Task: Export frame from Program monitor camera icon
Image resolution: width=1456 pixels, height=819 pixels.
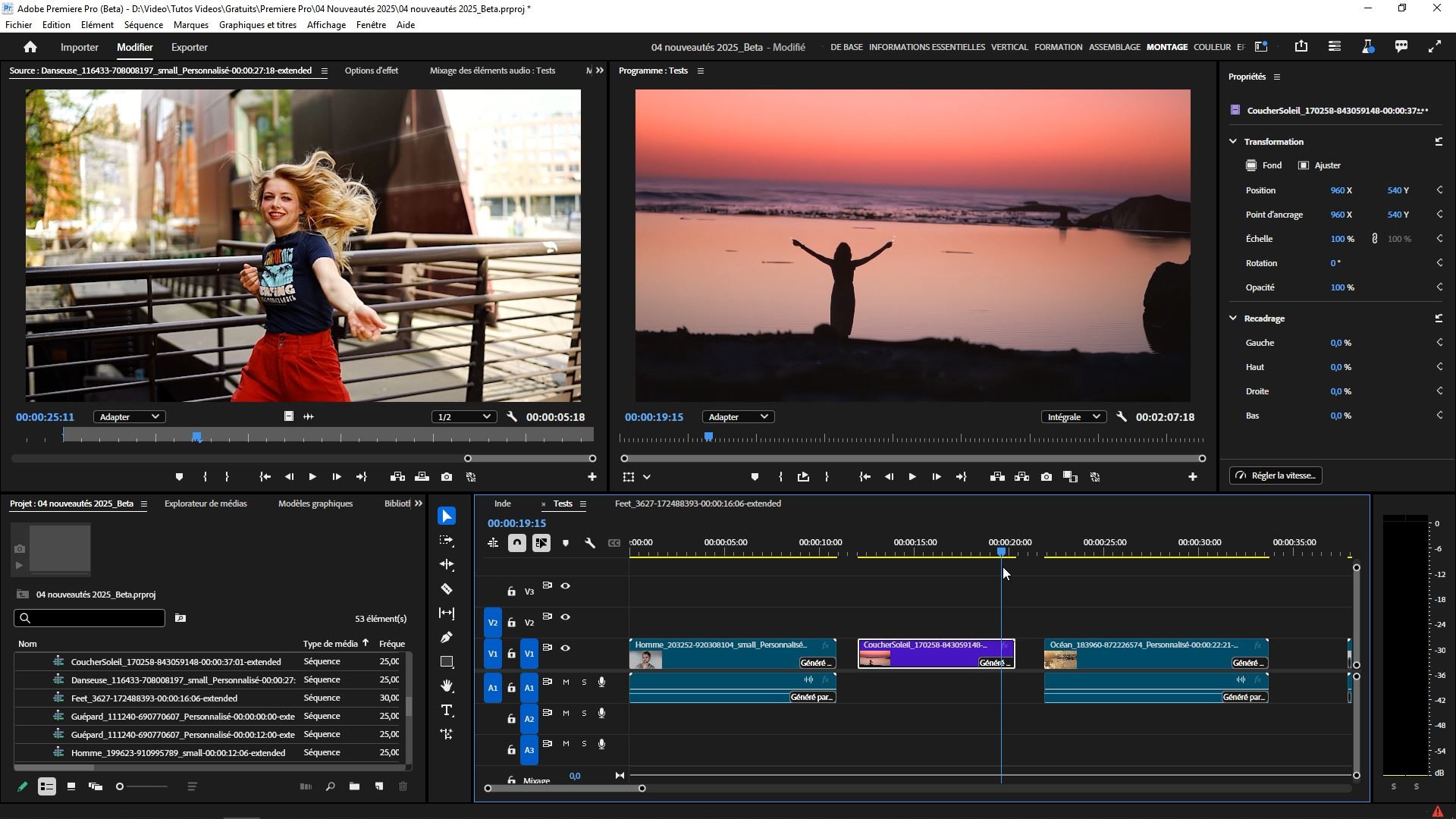Action: [x=1046, y=477]
